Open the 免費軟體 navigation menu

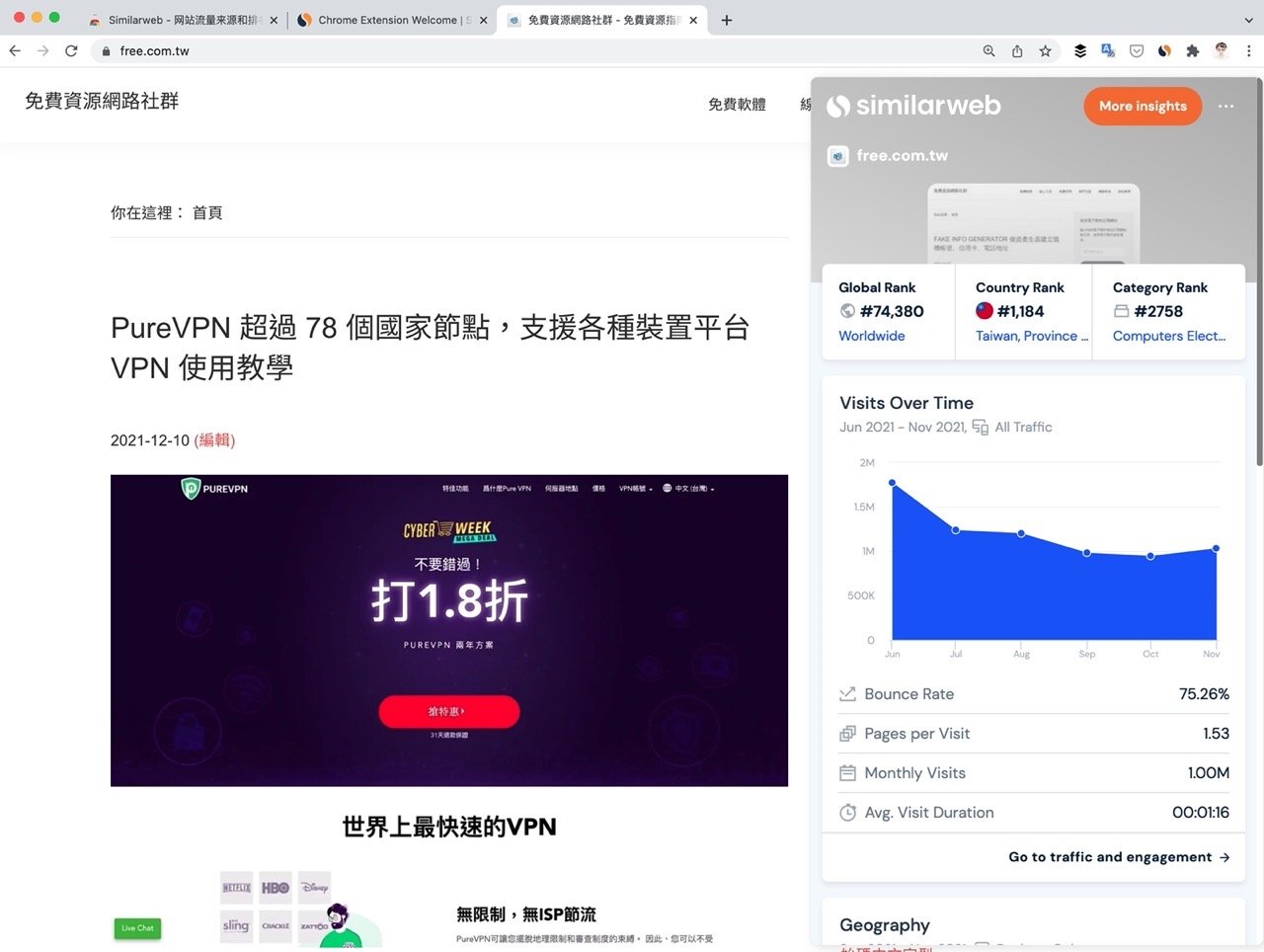(737, 105)
